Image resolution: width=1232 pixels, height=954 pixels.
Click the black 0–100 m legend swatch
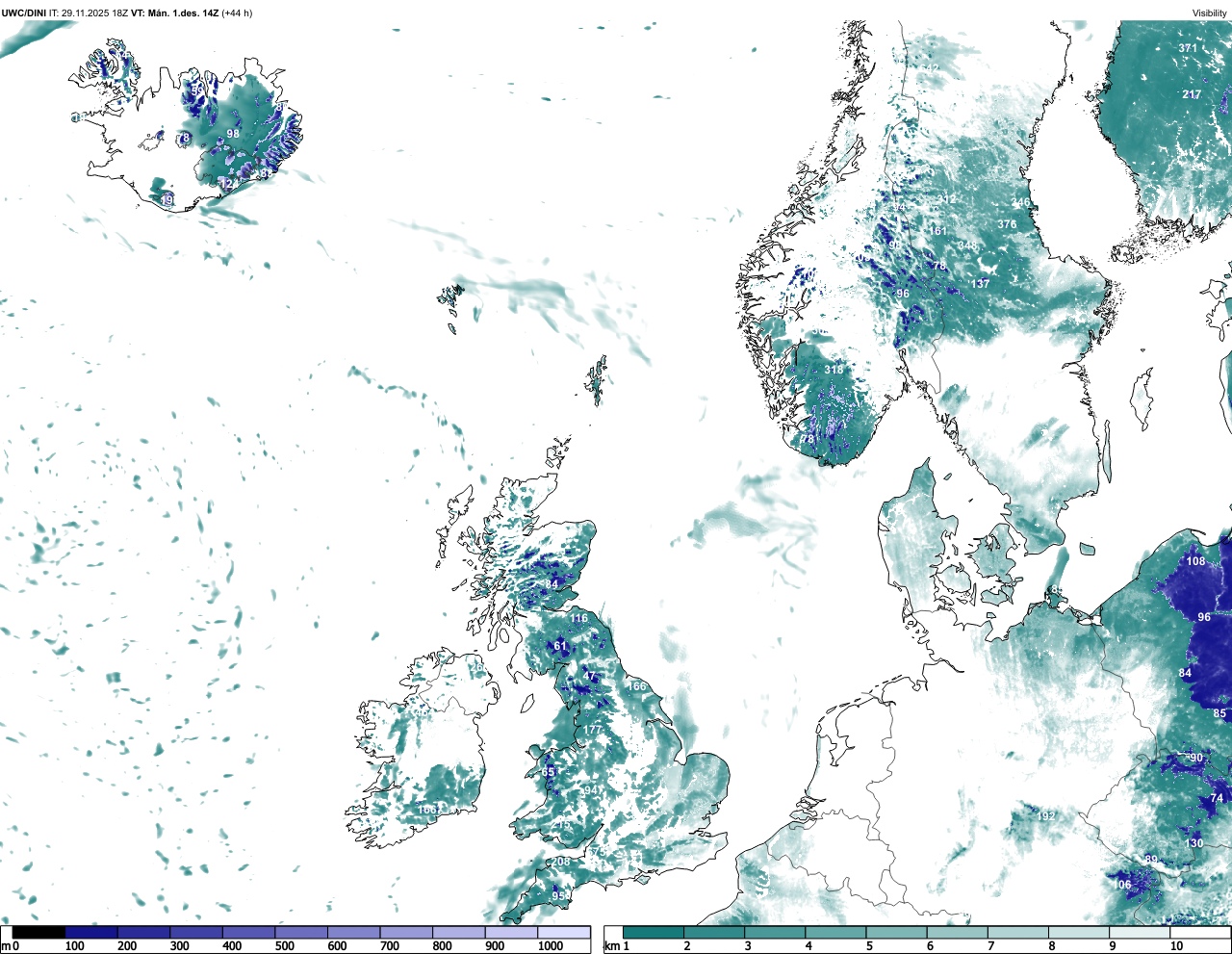click(x=38, y=933)
